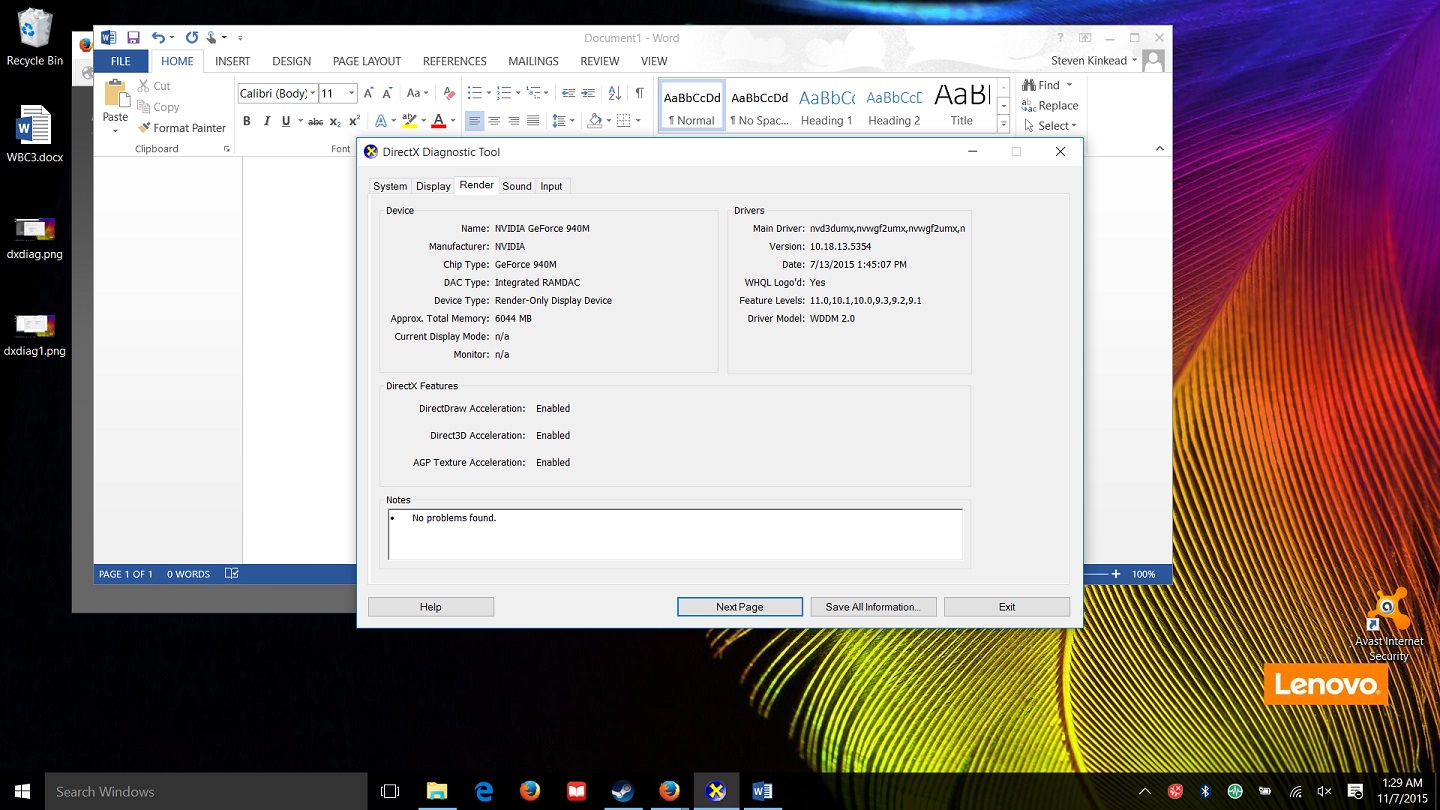The image size is (1440, 810).
Task: Undo the last action in Word
Action: coord(158,38)
